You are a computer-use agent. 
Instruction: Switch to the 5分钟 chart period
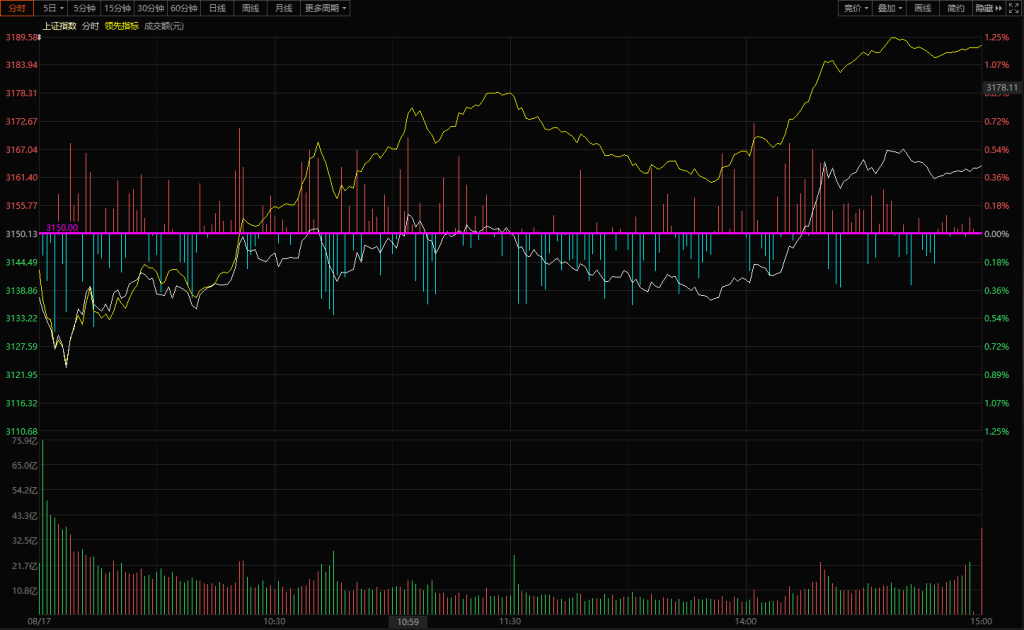pos(85,8)
